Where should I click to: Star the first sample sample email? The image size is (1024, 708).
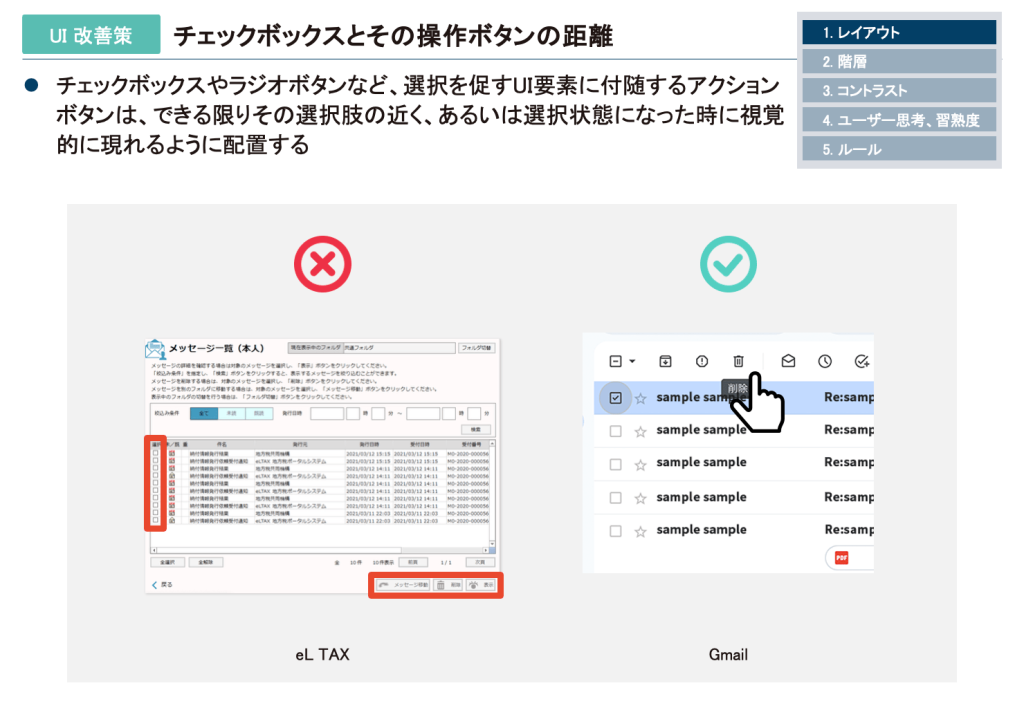pos(641,398)
